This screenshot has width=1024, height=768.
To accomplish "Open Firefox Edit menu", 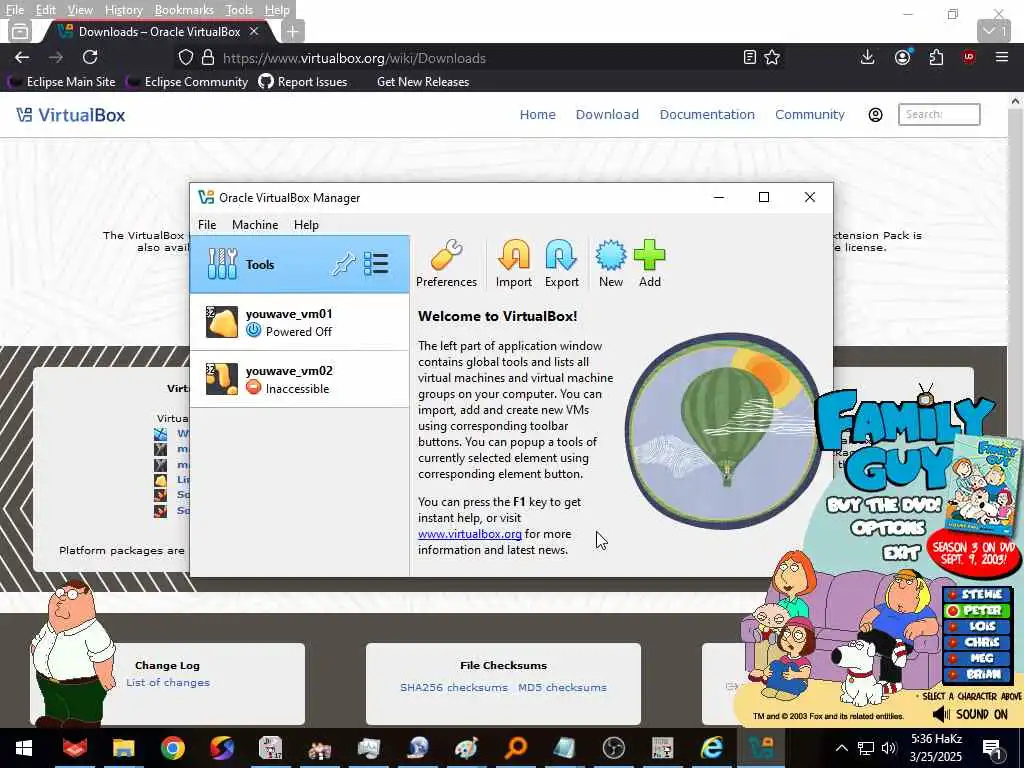I will click(45, 10).
